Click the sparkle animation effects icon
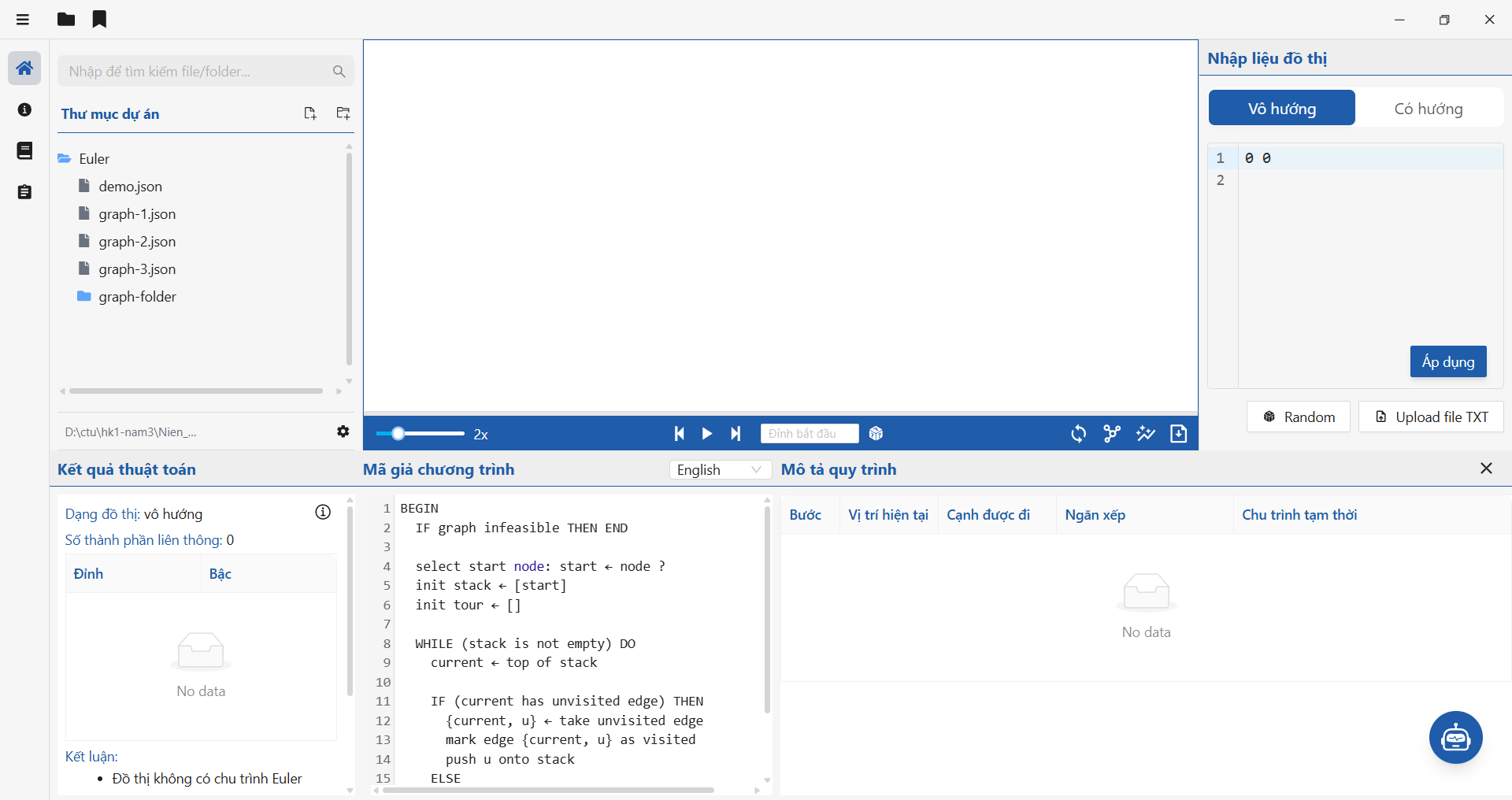 coord(1146,433)
